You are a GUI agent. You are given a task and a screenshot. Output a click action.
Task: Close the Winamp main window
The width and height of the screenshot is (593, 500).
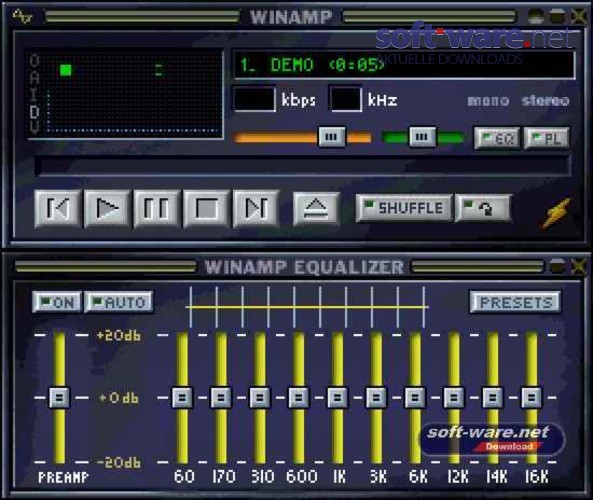point(578,17)
